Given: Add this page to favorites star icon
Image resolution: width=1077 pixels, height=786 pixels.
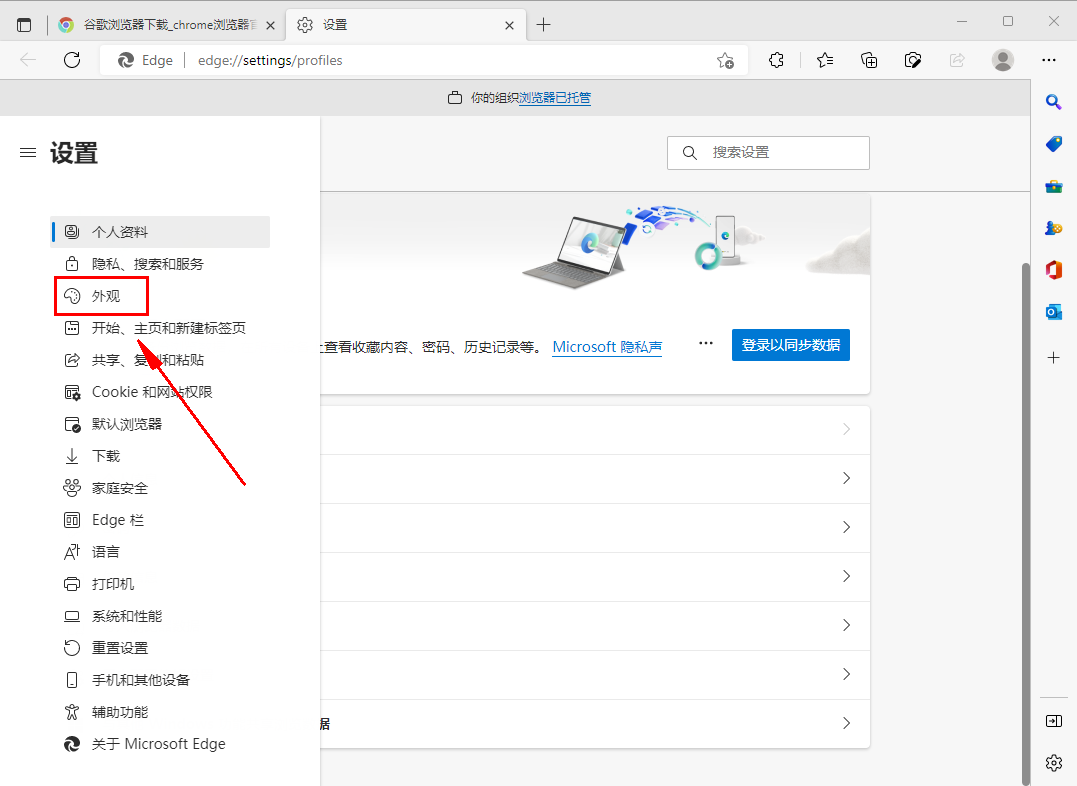Looking at the screenshot, I should 725,60.
